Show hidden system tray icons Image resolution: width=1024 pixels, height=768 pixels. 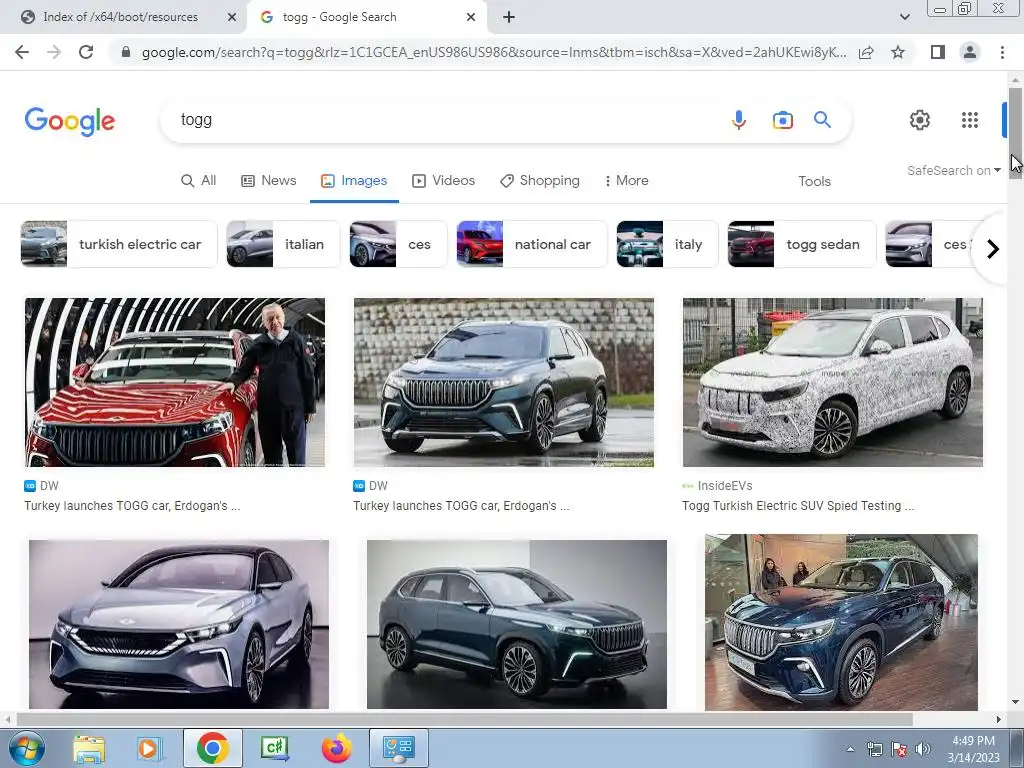coord(850,749)
